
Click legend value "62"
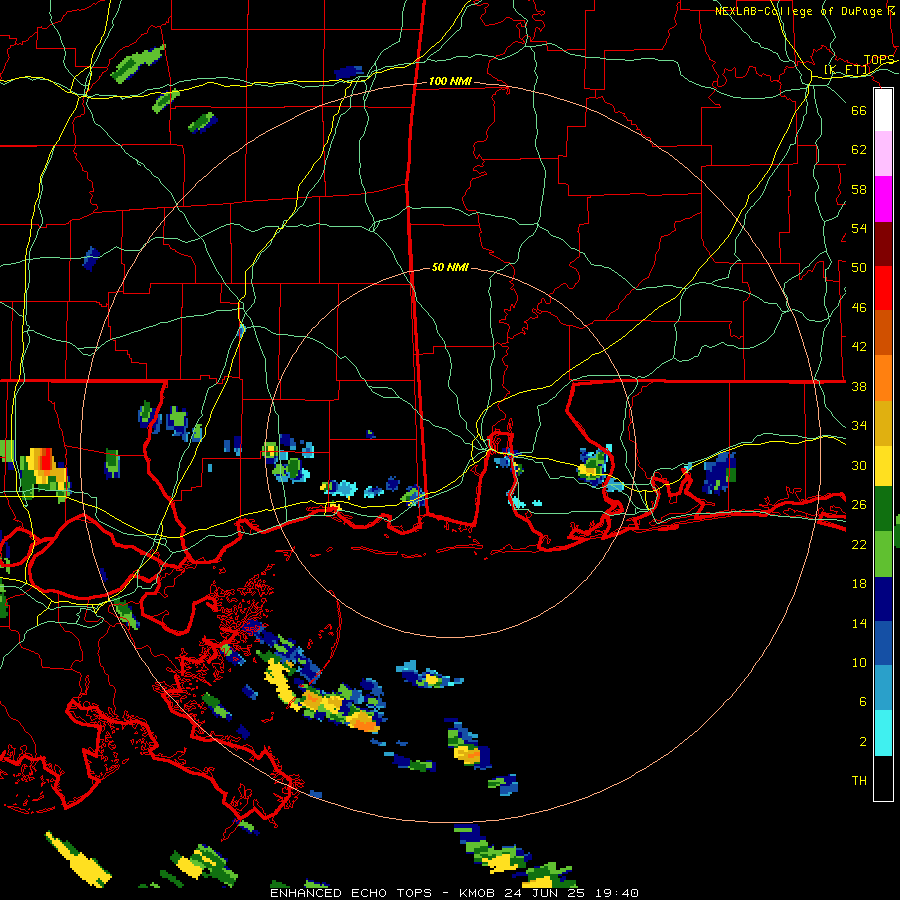tap(859, 150)
